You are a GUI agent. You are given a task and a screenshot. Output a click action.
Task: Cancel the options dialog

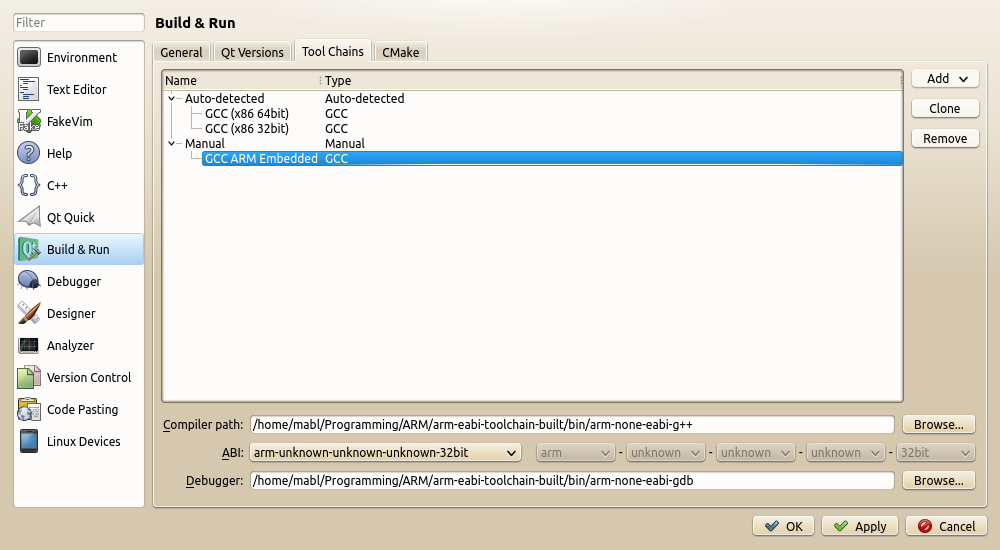point(946,526)
